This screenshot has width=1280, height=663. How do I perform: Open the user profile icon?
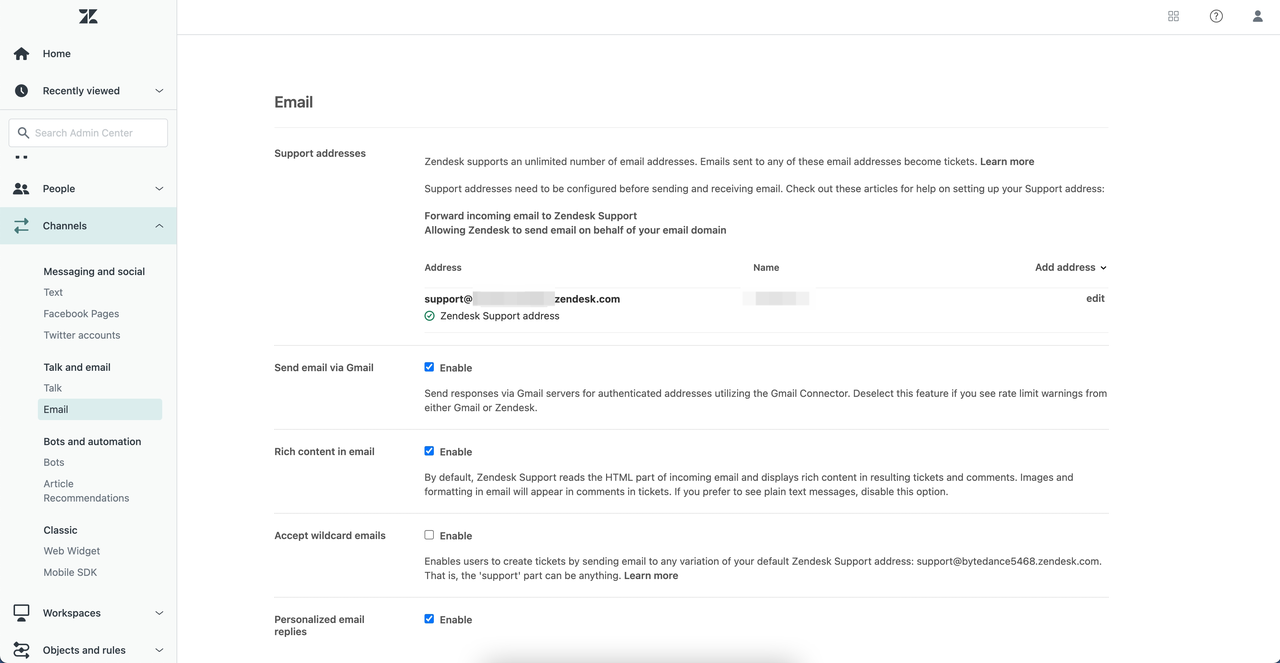pyautogui.click(x=1258, y=16)
